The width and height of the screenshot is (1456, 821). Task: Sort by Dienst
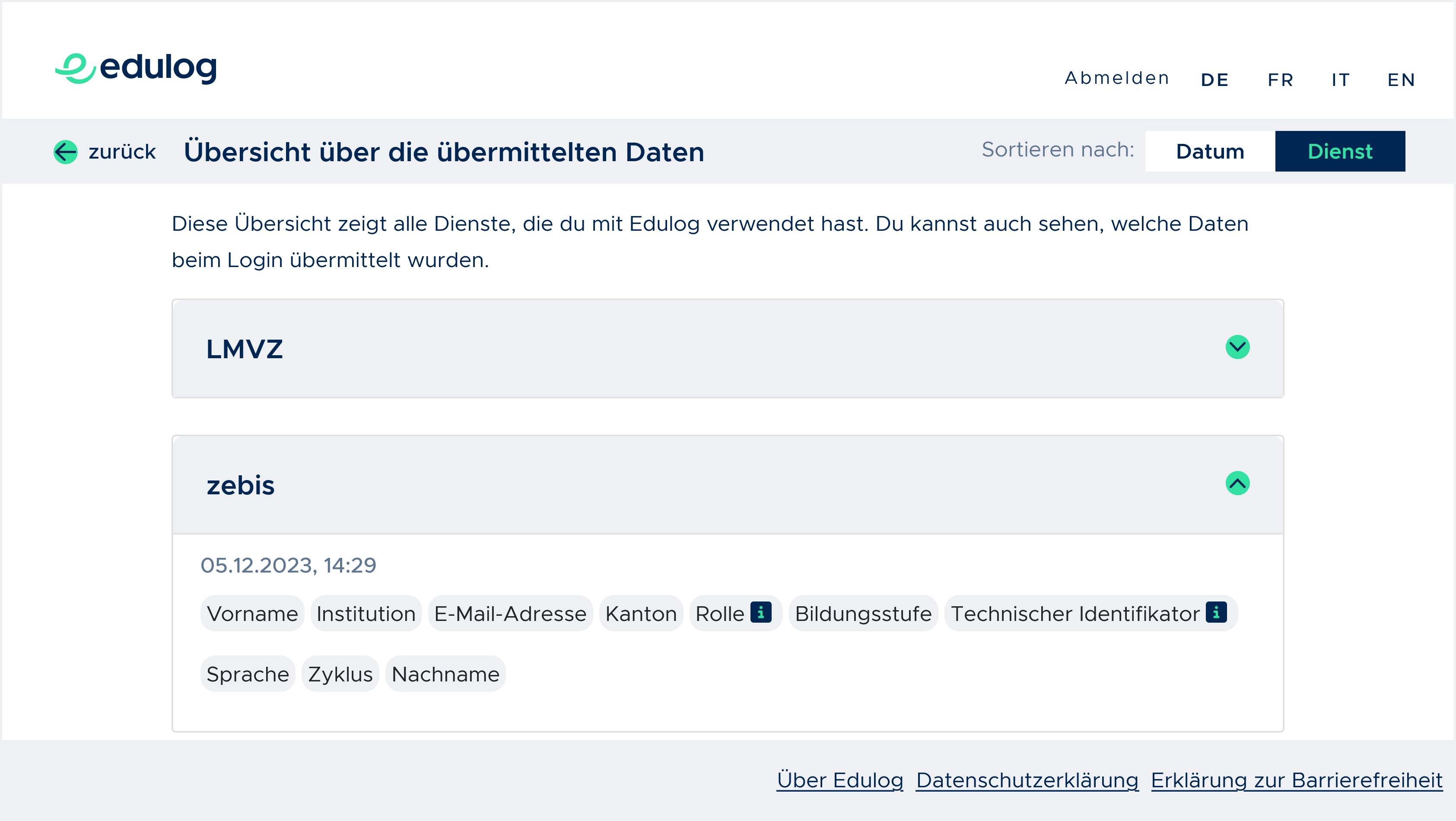pos(1340,151)
